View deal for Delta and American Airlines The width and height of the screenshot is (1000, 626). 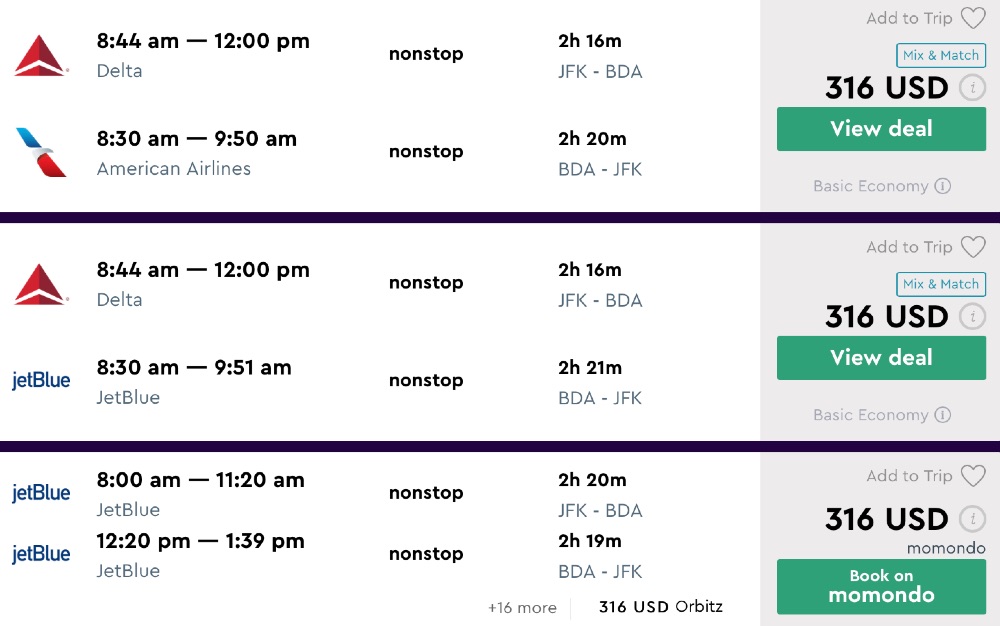[881, 129]
